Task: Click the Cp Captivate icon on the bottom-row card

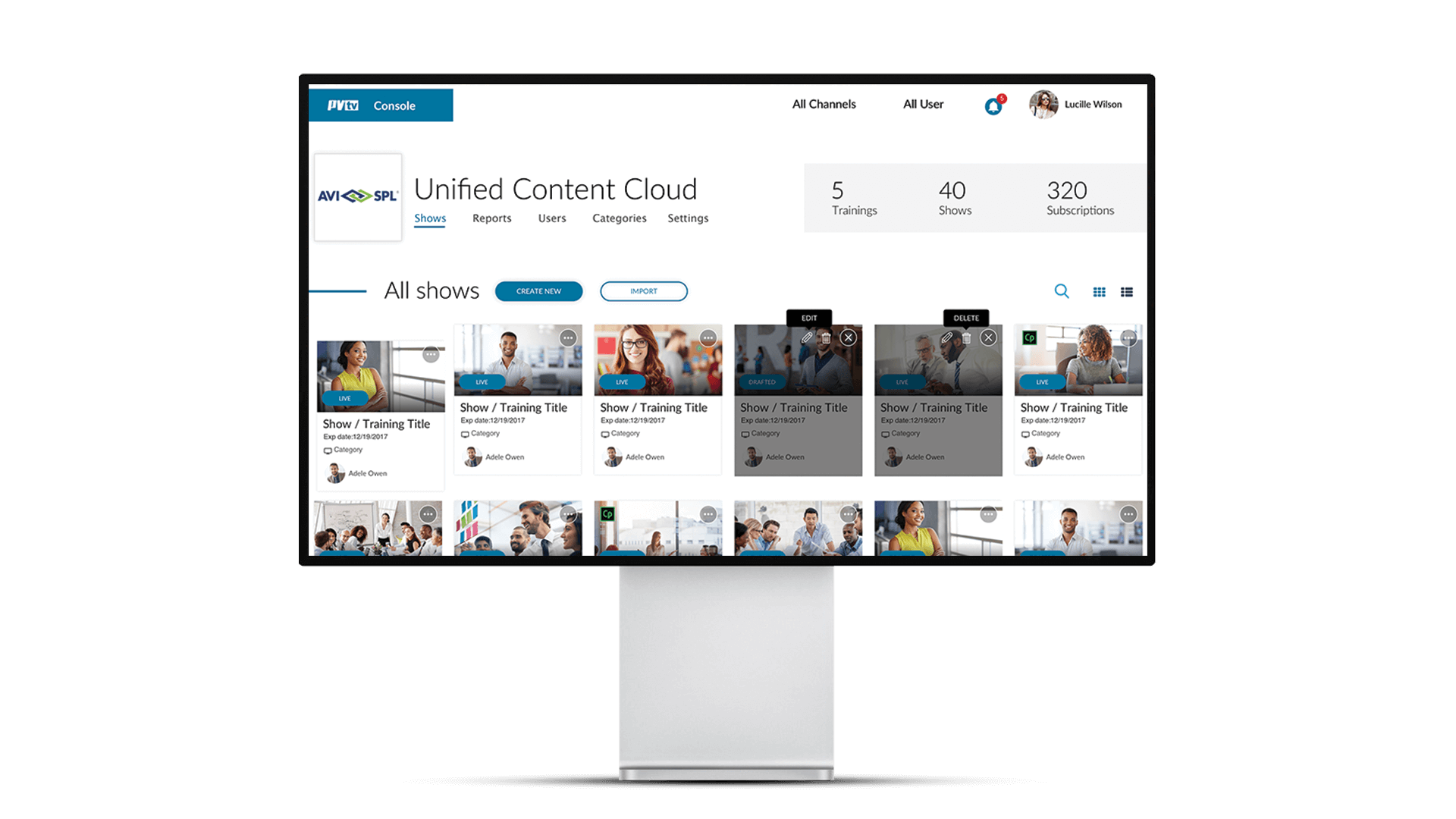Action: [x=607, y=514]
